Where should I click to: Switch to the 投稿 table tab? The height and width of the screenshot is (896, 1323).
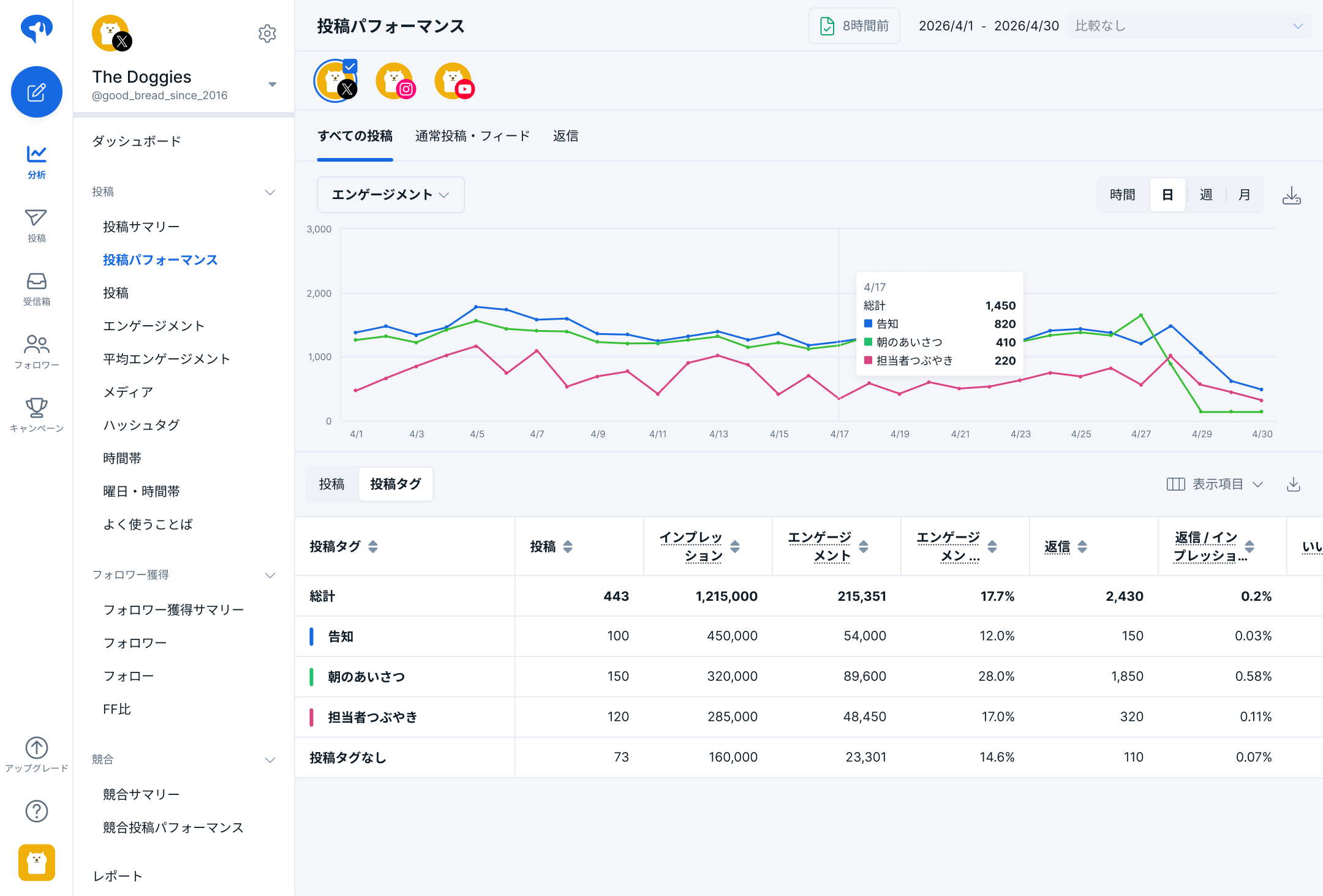pos(332,484)
